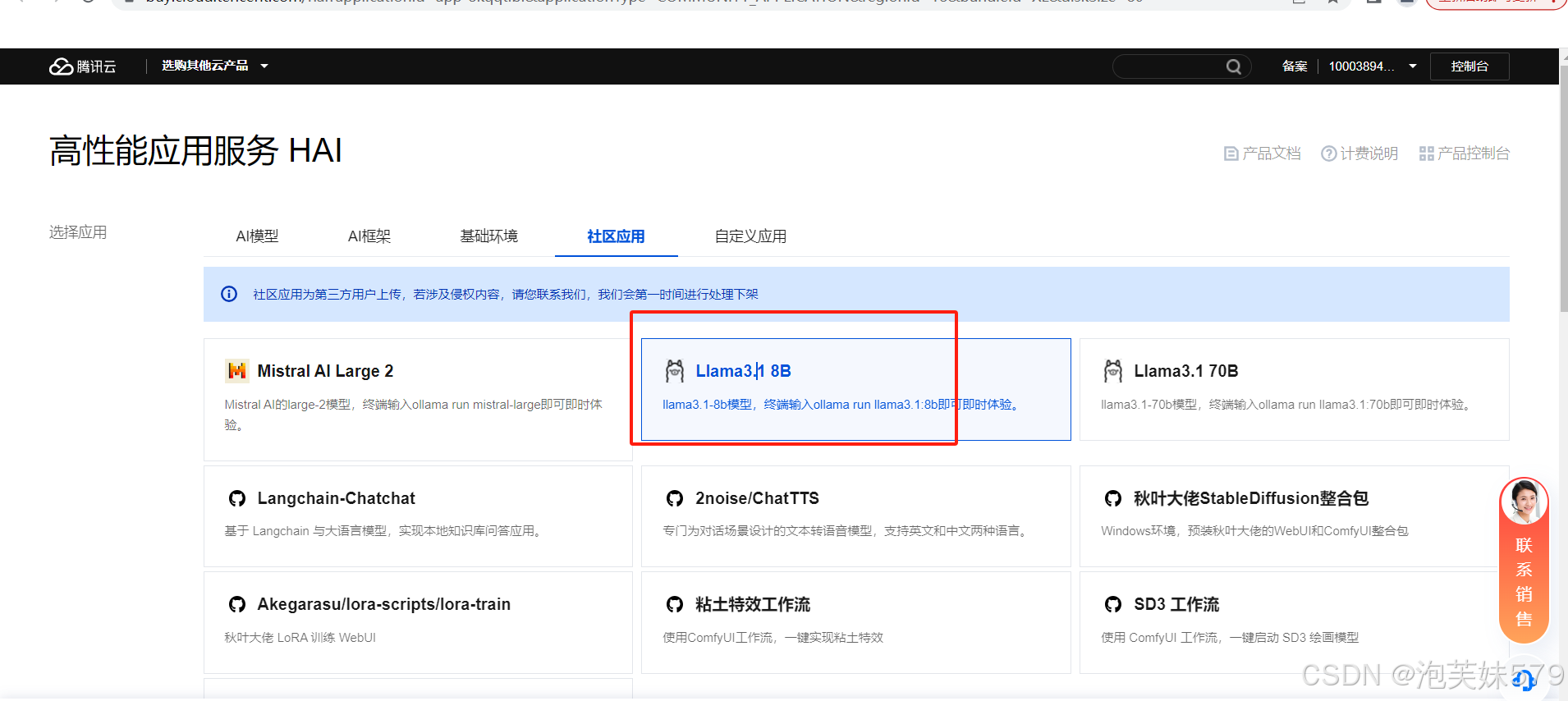This screenshot has width=1568, height=701.
Task: Click the info icon in blue notice
Action: tap(229, 294)
